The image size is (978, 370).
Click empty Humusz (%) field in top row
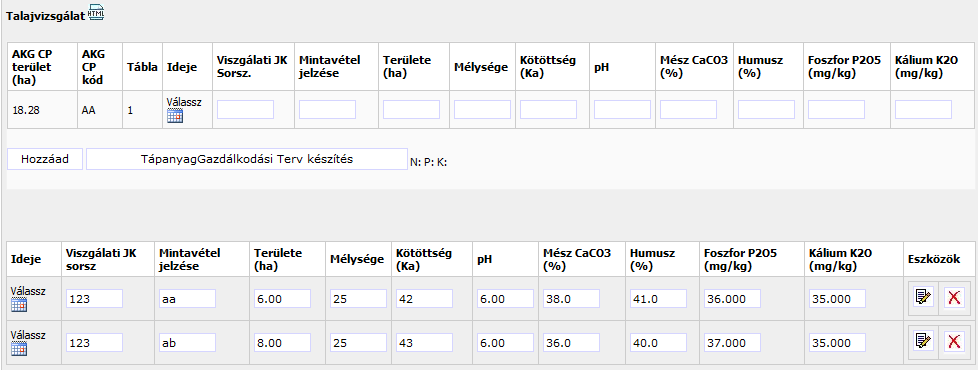pos(767,110)
